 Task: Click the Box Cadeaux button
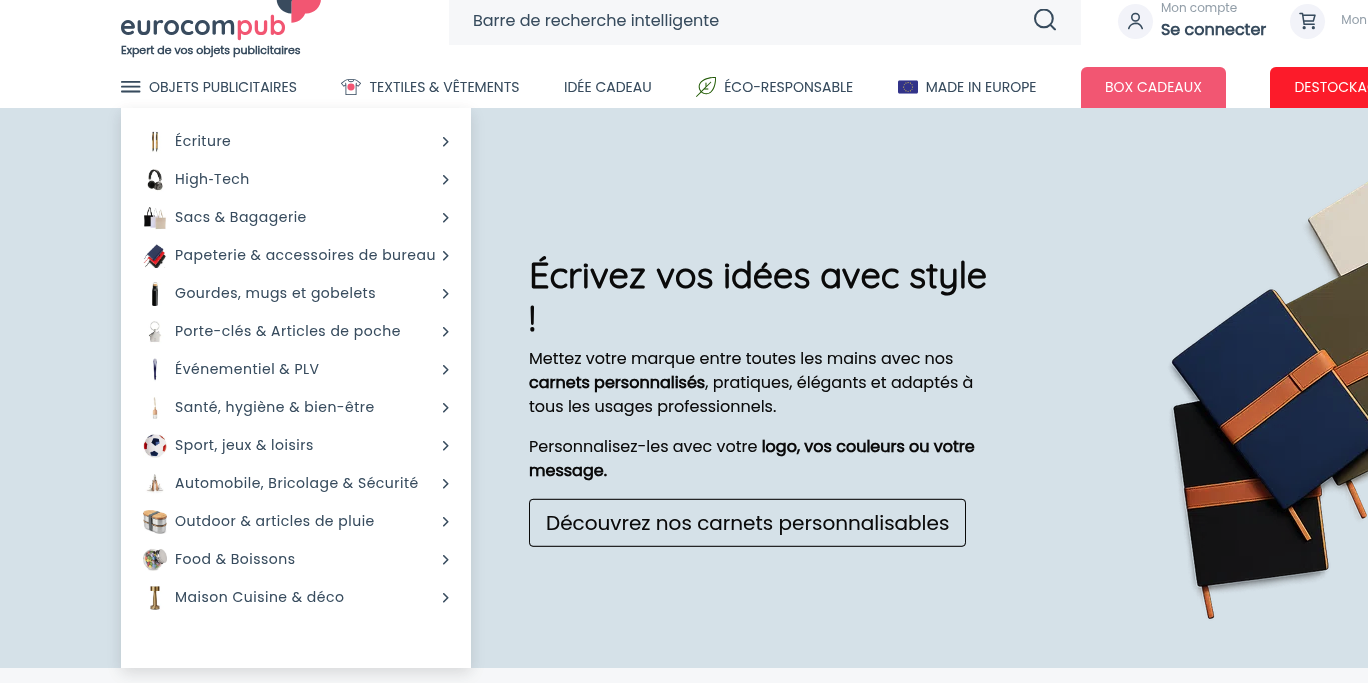1153,87
